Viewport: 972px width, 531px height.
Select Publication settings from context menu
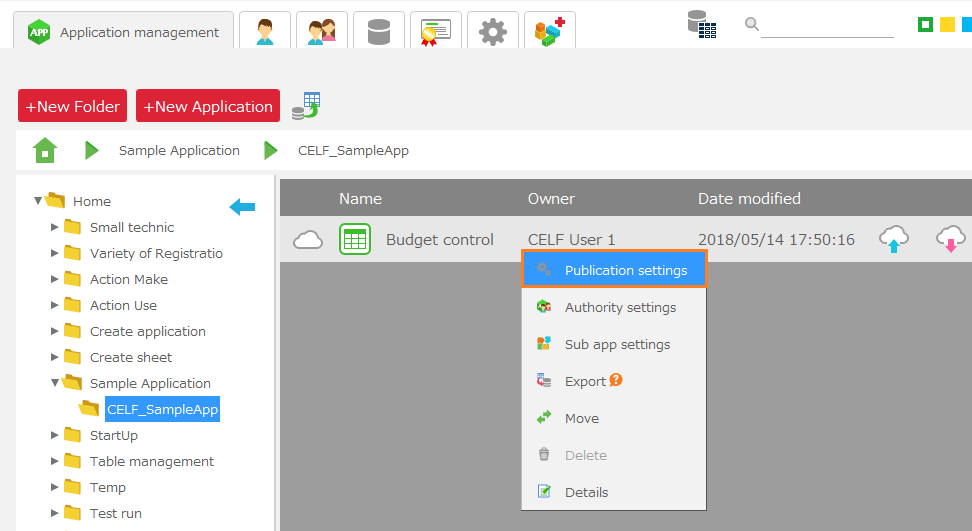pyautogui.click(x=625, y=270)
